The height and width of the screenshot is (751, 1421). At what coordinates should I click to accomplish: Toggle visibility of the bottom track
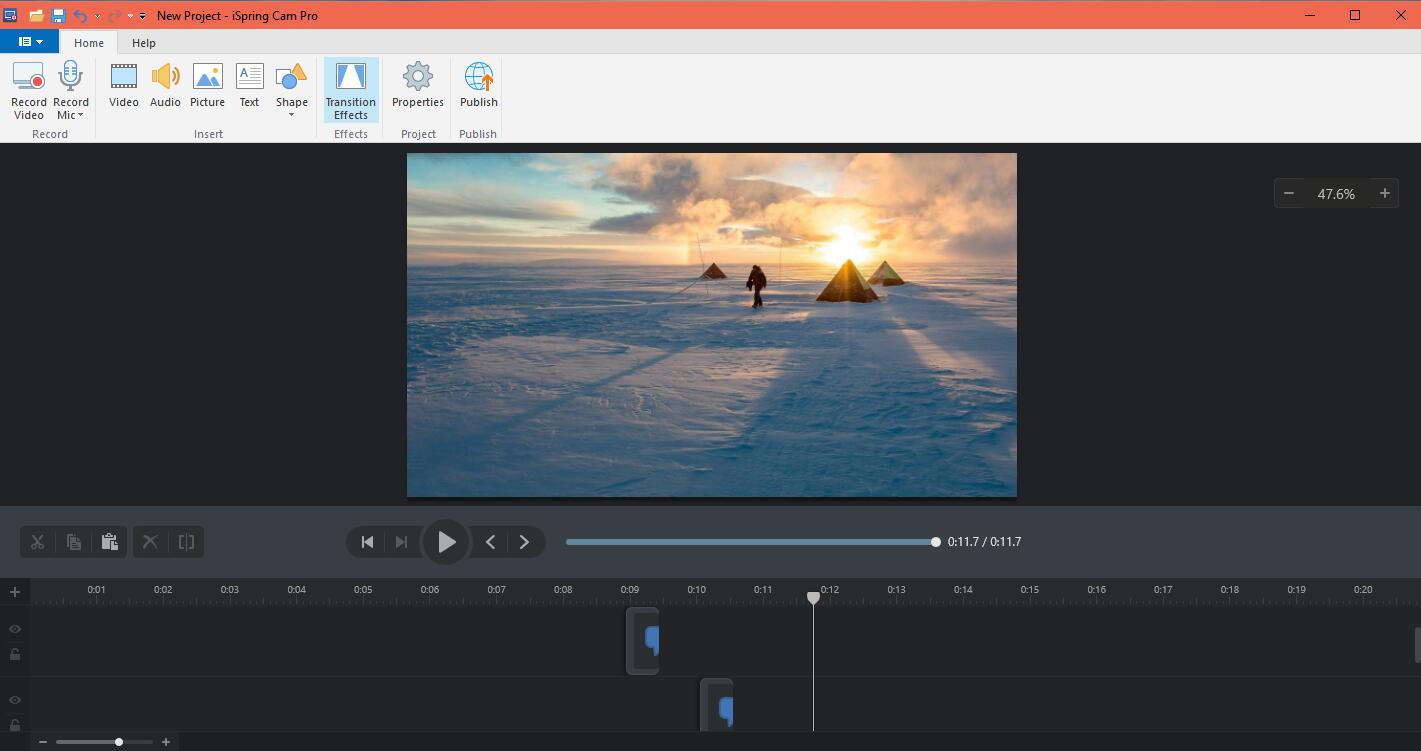pos(15,700)
